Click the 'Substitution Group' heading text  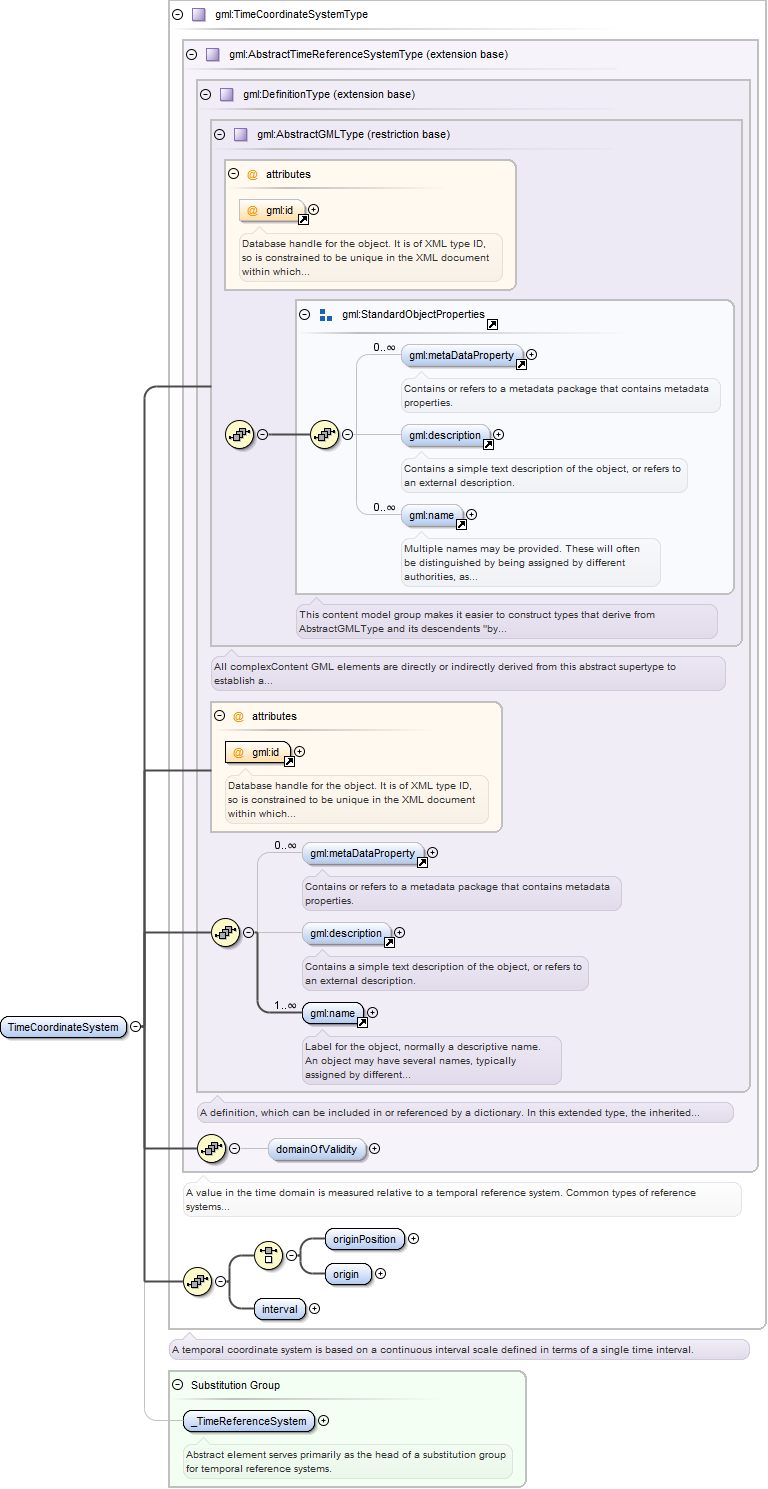(235, 1385)
